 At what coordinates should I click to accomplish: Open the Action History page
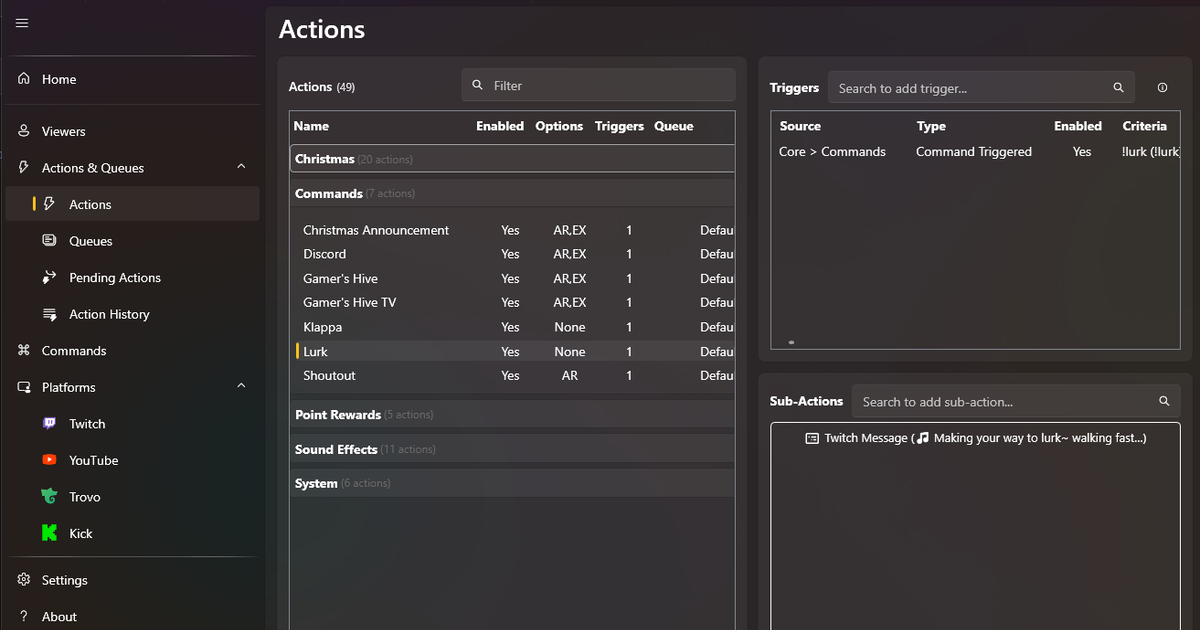[109, 314]
